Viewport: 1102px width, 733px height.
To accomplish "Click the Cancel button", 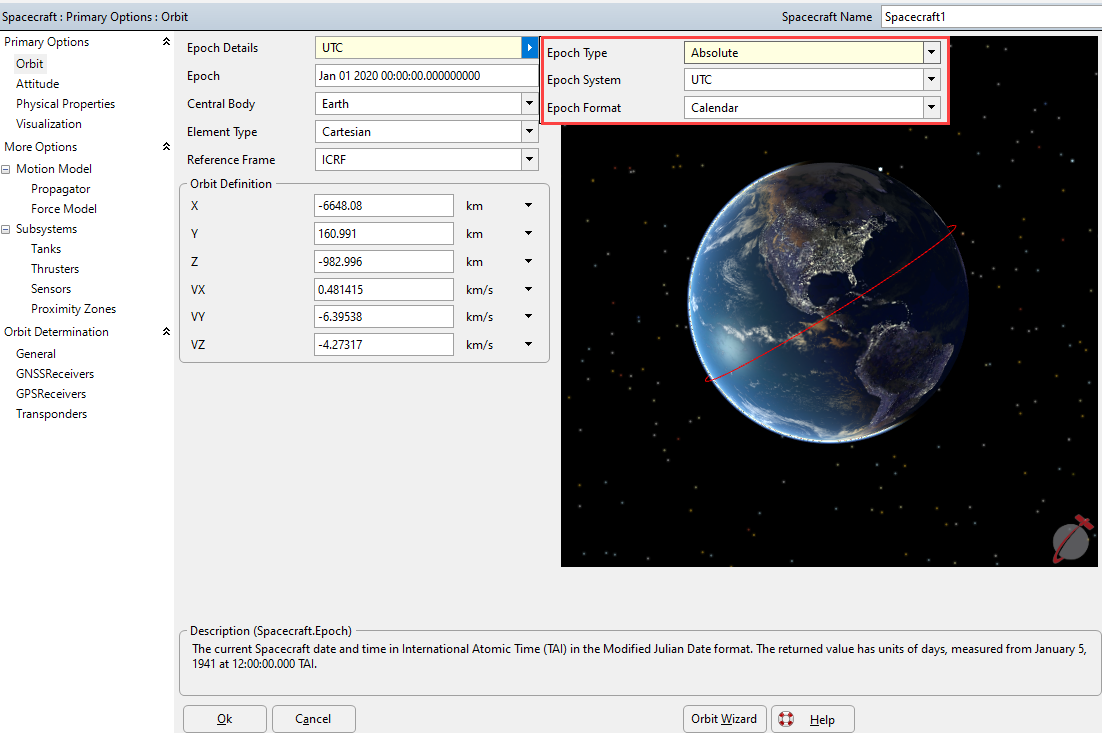I will tap(313, 719).
